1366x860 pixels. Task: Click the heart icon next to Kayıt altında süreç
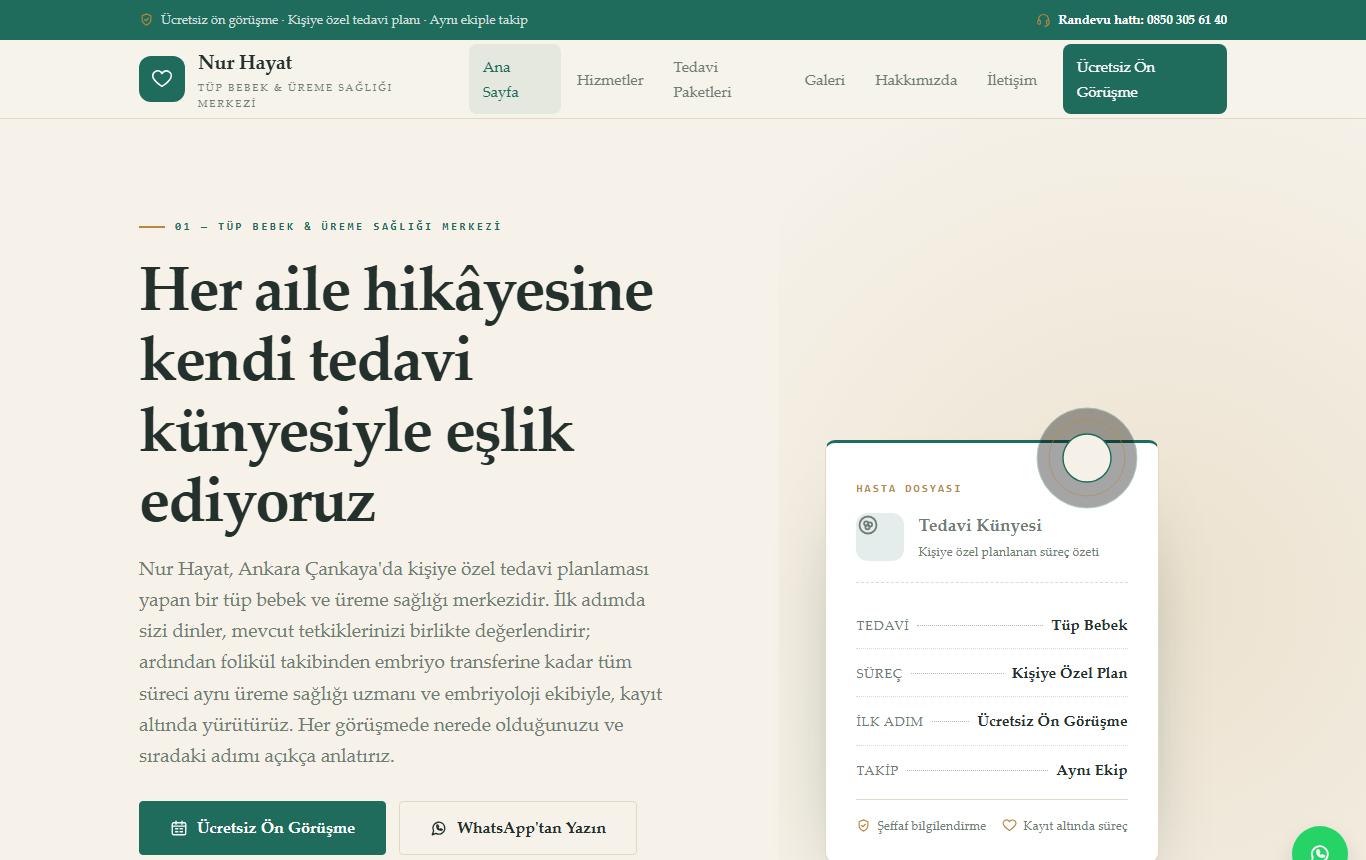(1009, 826)
